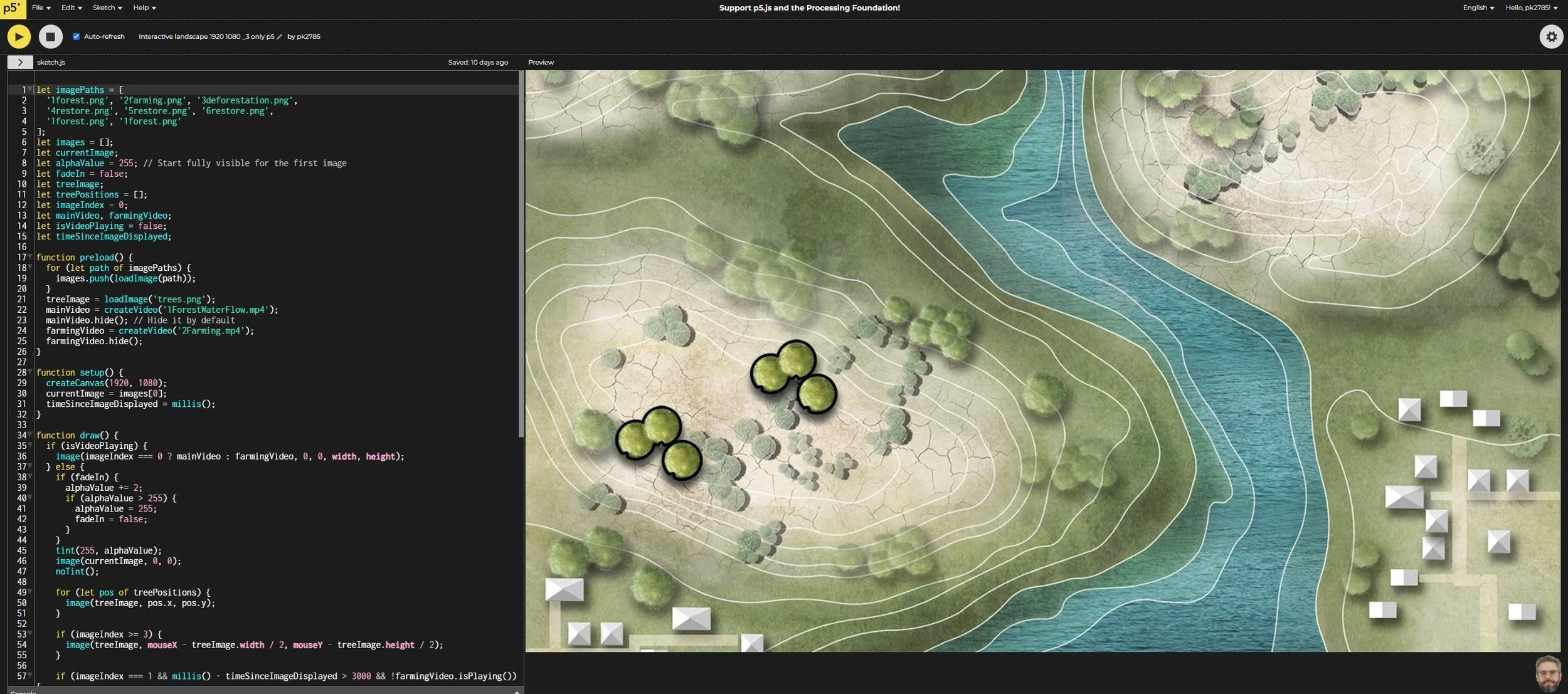Click the yellow Play sketch button
1568x694 pixels.
pyautogui.click(x=19, y=36)
